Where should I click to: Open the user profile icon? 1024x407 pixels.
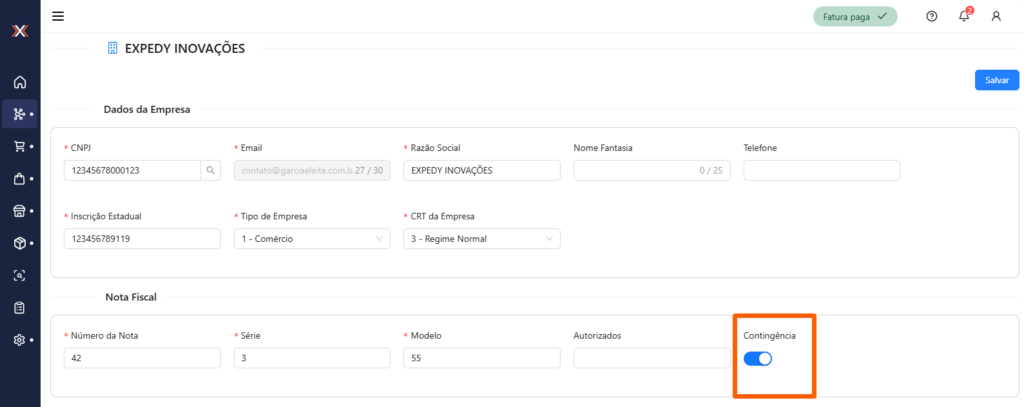tap(996, 16)
